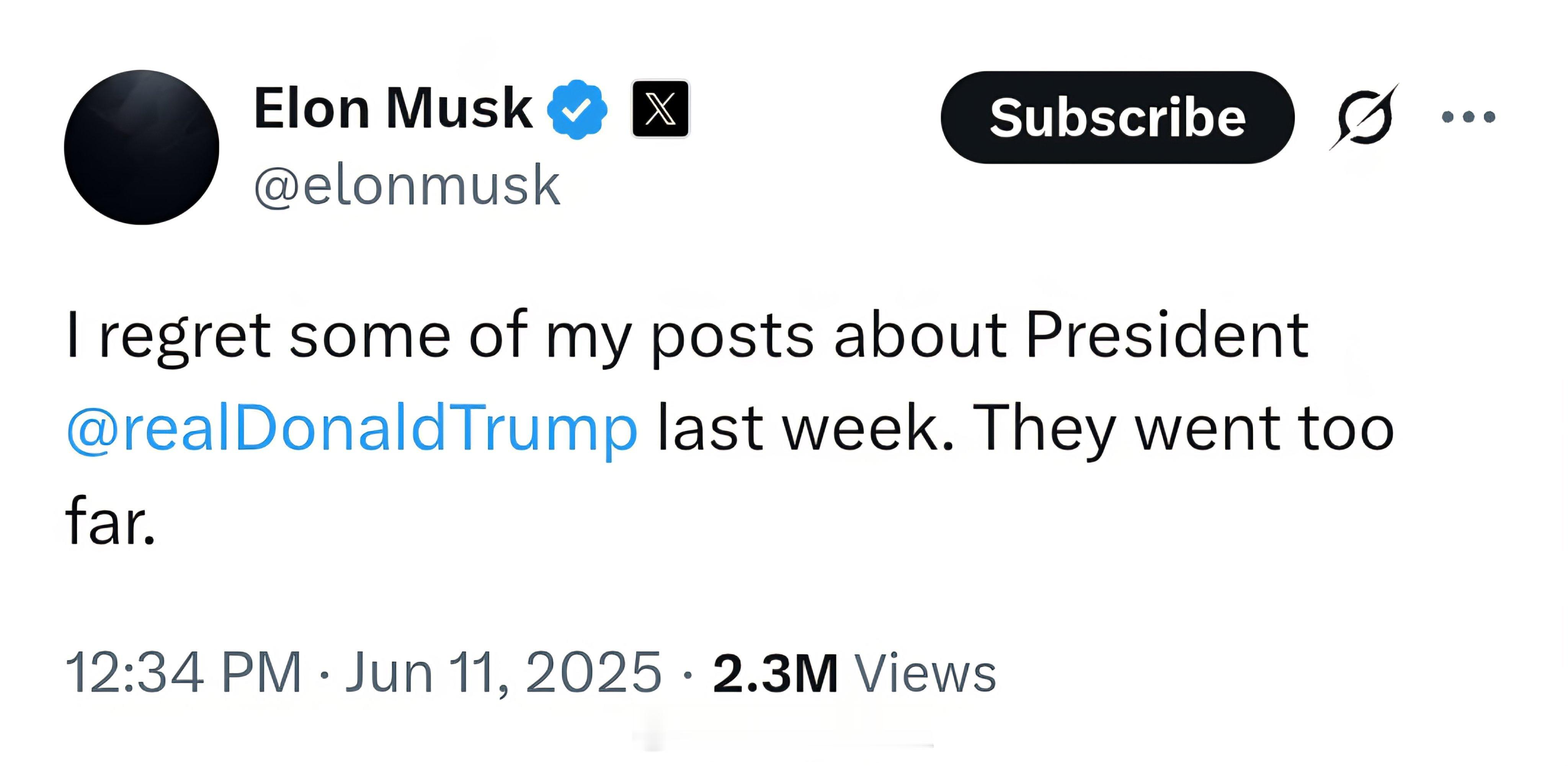1568x766 pixels.
Task: Visit the @elonmusk handle link
Action: pyautogui.click(x=407, y=186)
